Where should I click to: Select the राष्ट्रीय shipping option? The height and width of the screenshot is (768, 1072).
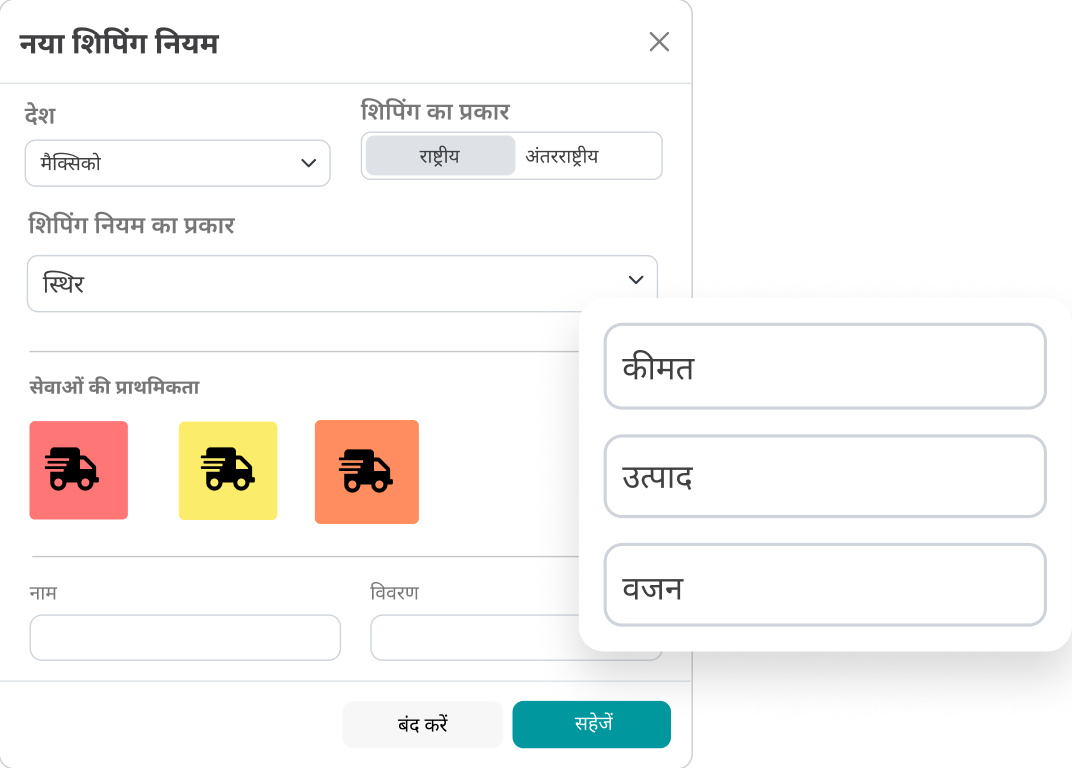click(440, 156)
